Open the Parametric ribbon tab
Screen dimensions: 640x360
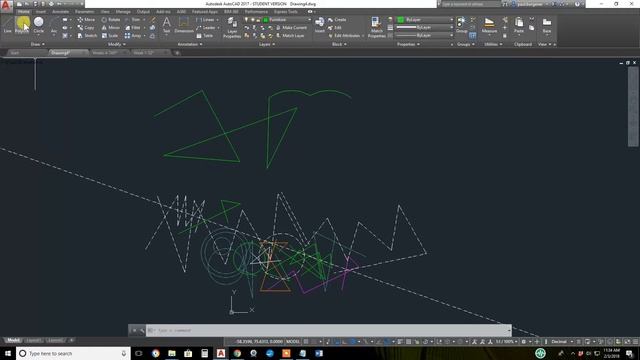click(x=84, y=11)
